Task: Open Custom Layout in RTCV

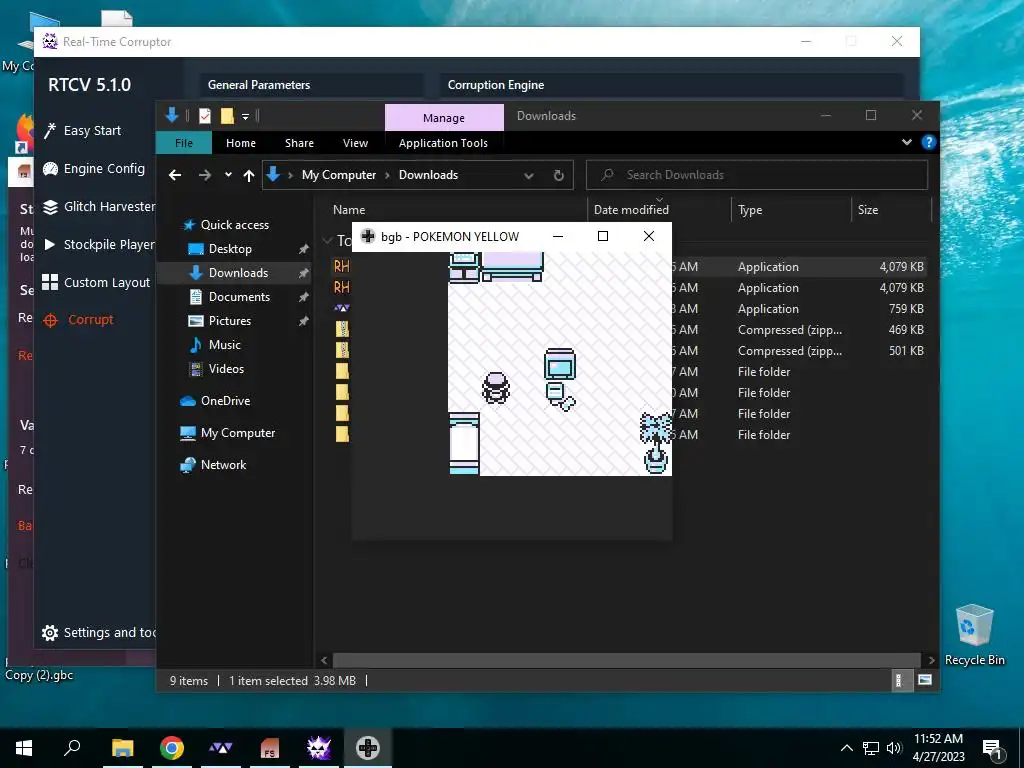Action: point(96,283)
